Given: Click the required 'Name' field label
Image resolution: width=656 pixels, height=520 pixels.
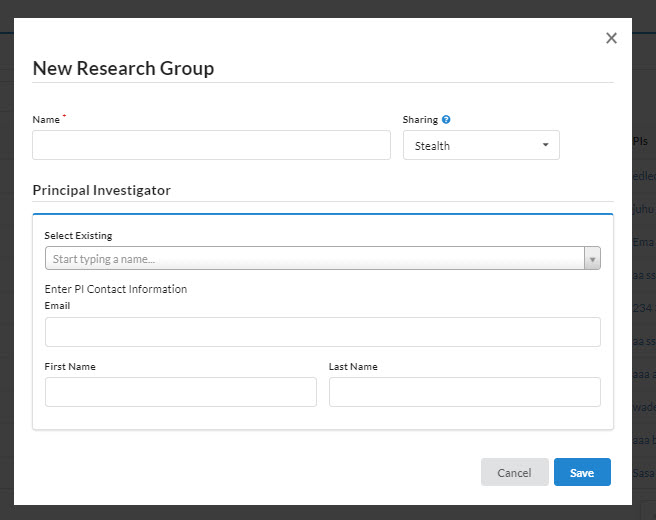Looking at the screenshot, I should [x=46, y=120].
